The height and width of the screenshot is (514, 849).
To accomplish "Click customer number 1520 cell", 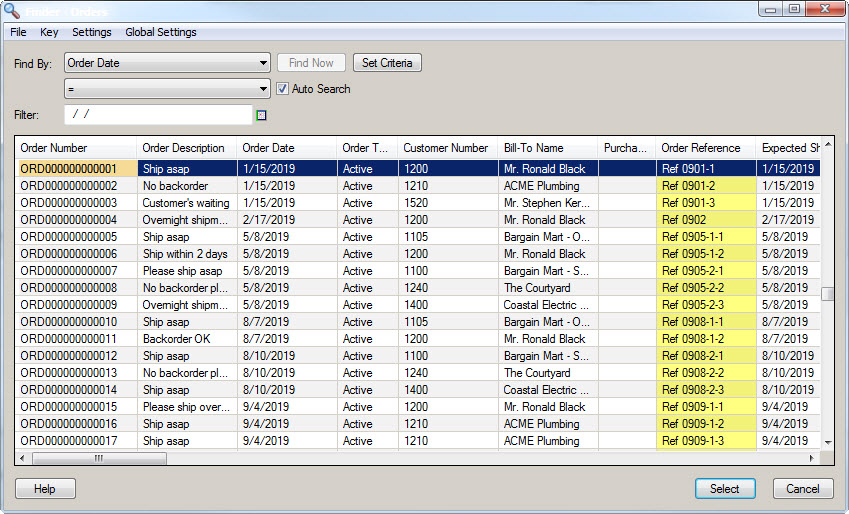I will coord(448,203).
